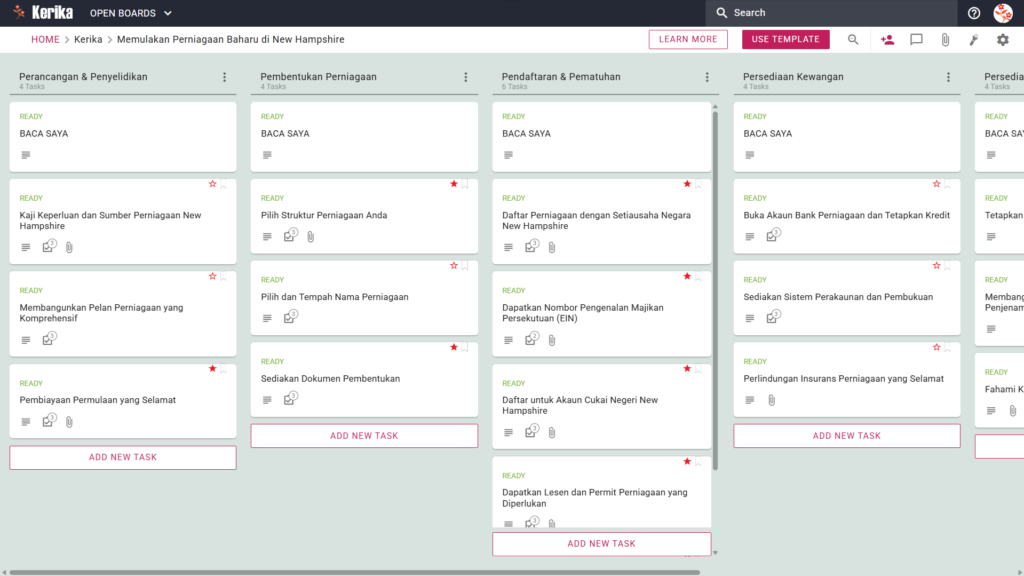Click attachment icon on Kaji Keperluan card

click(x=69, y=248)
